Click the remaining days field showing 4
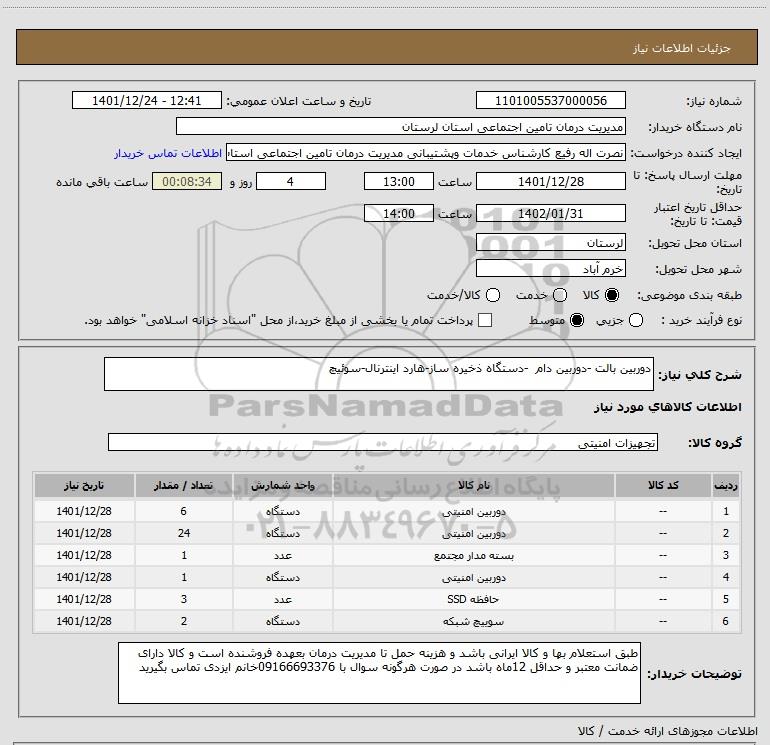Viewport: 770px width, 745px height. pyautogui.click(x=291, y=182)
